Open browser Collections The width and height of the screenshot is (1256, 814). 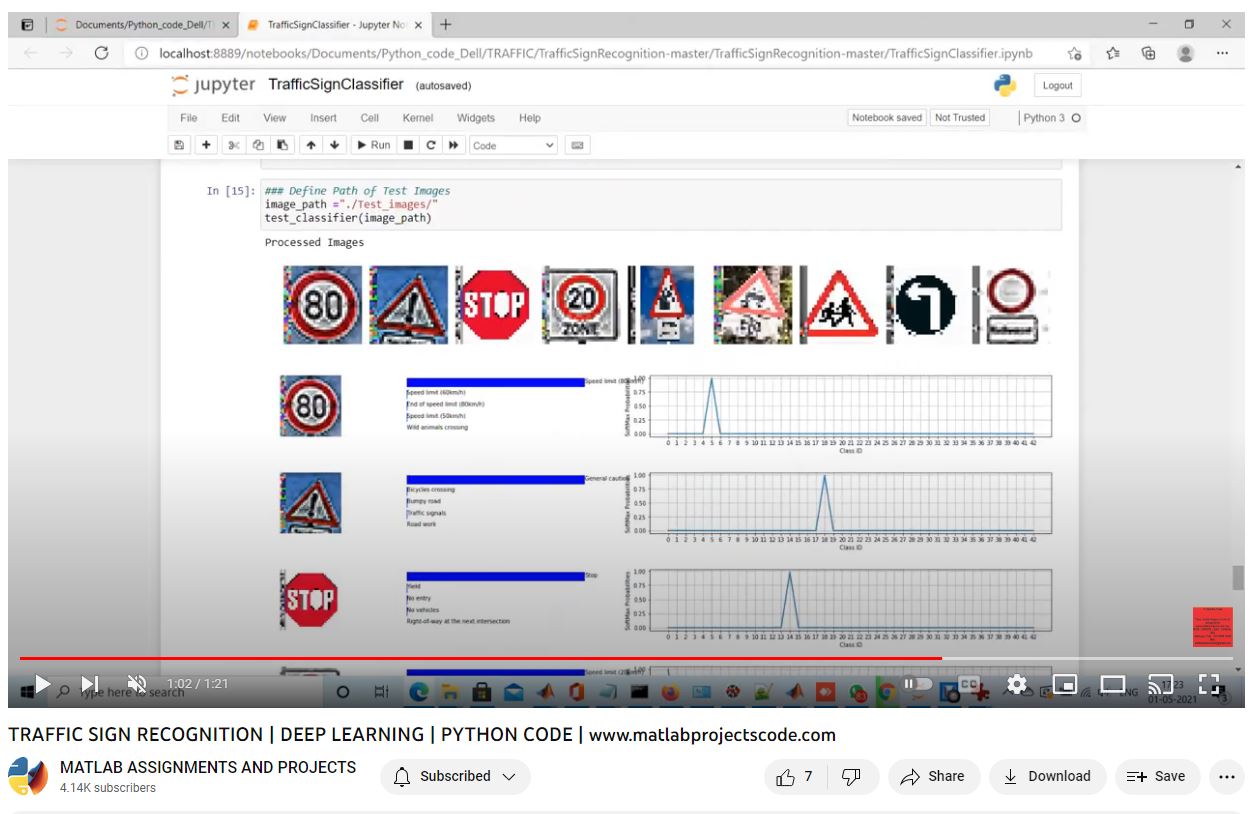tap(1149, 53)
